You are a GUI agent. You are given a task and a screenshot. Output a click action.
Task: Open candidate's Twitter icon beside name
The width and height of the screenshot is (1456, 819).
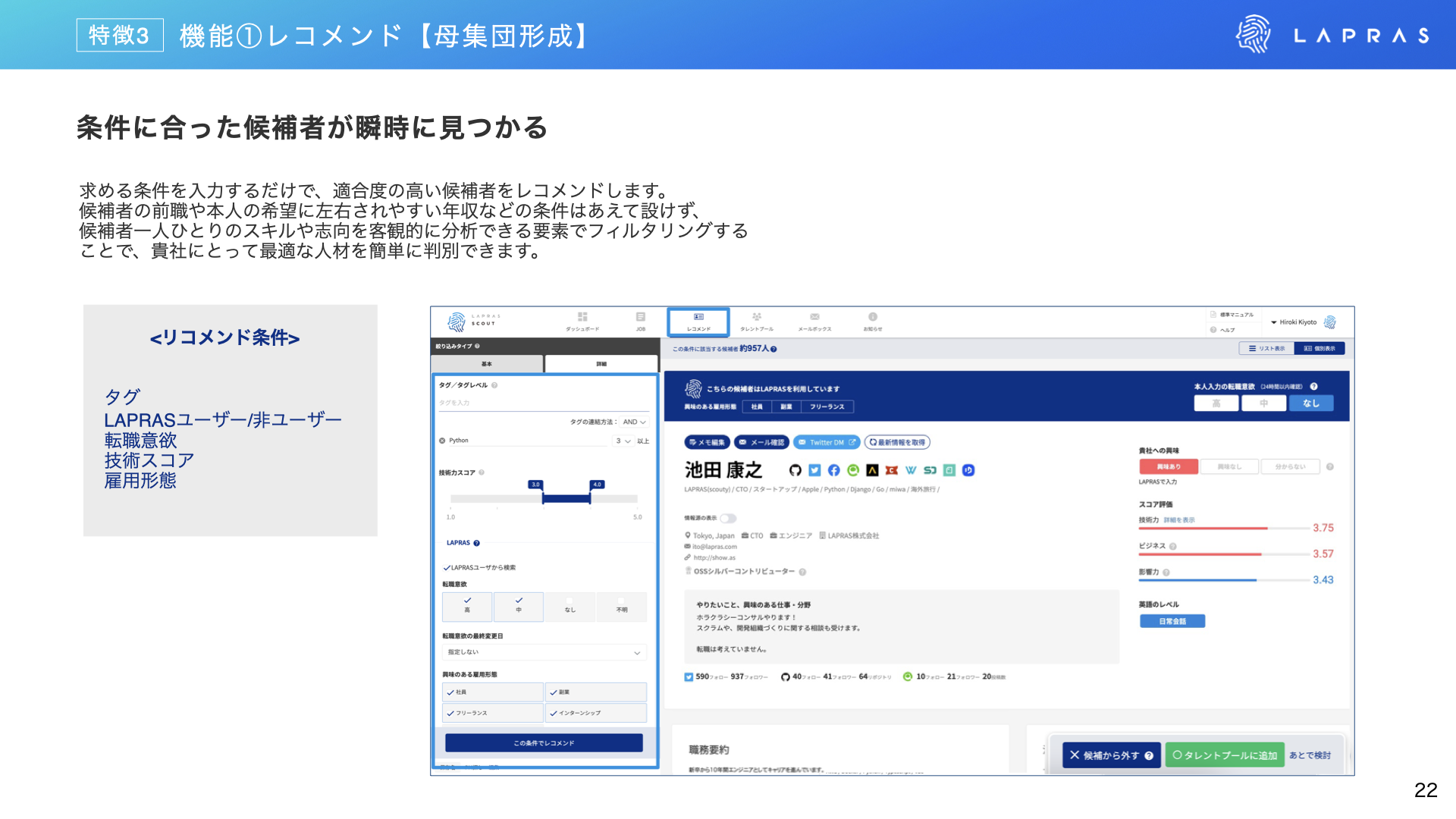(x=814, y=470)
